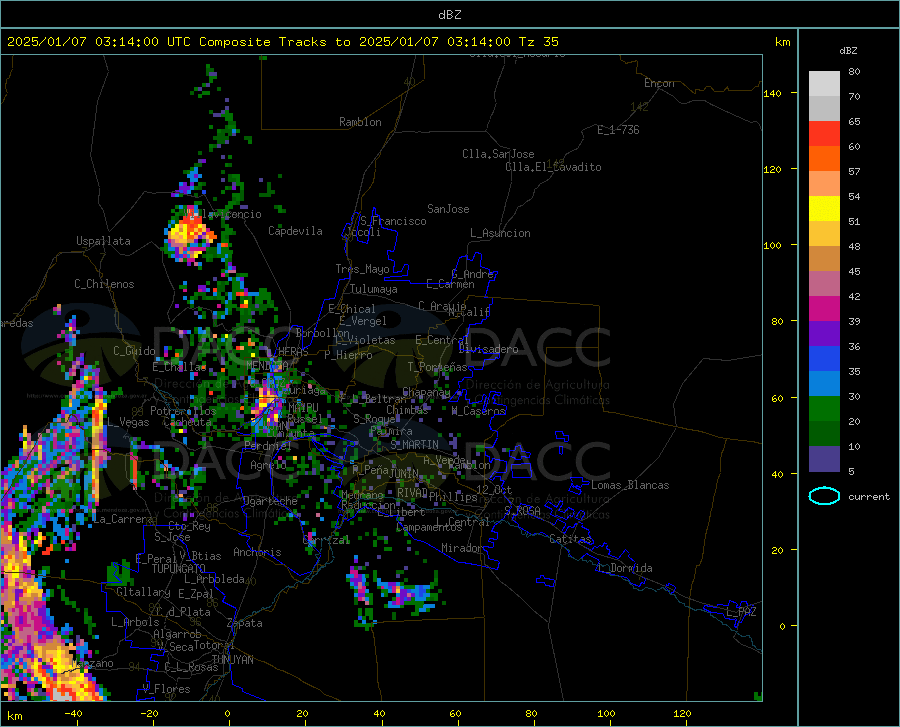The image size is (900, 727).
Task: Click the 'dBZ' title in the top bar
Action: [449, 15]
